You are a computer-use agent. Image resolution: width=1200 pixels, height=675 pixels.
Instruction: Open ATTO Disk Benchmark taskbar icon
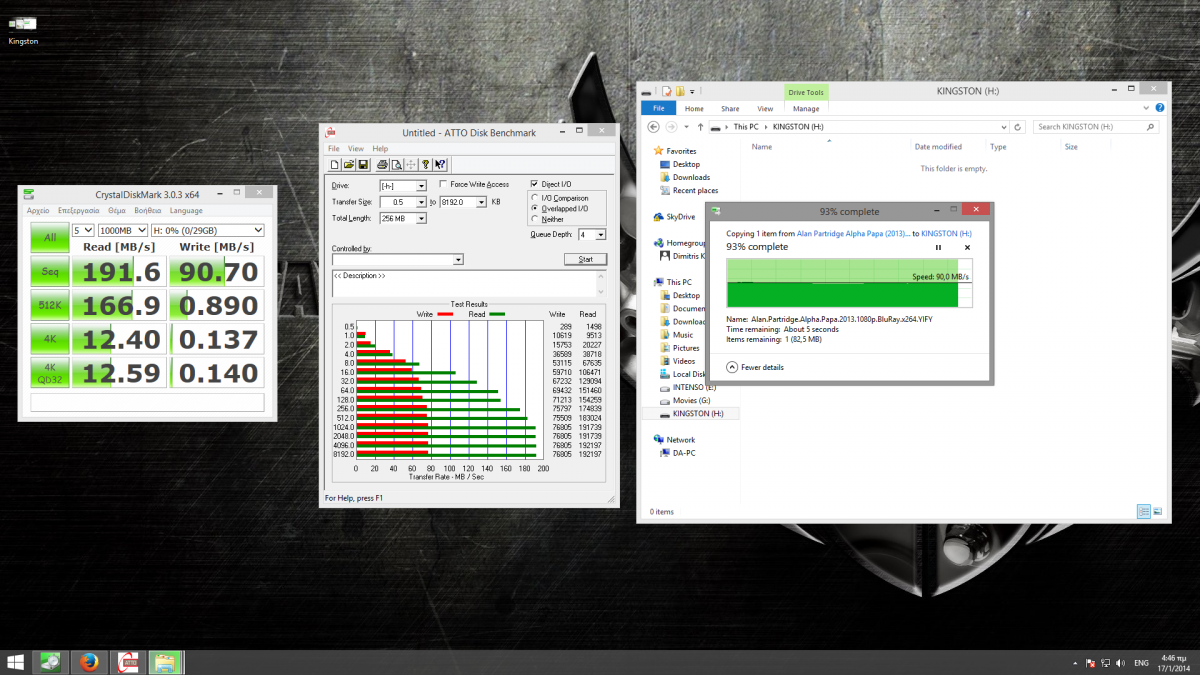pos(127,662)
